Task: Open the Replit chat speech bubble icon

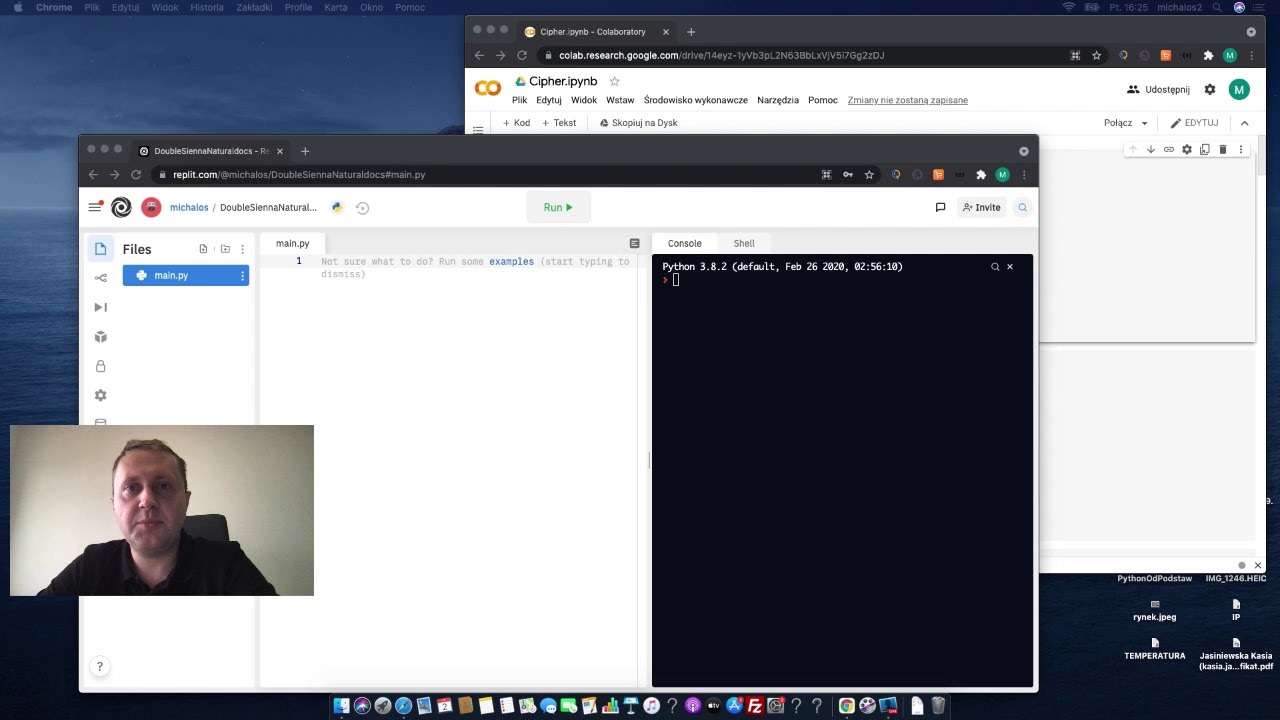Action: [x=940, y=207]
